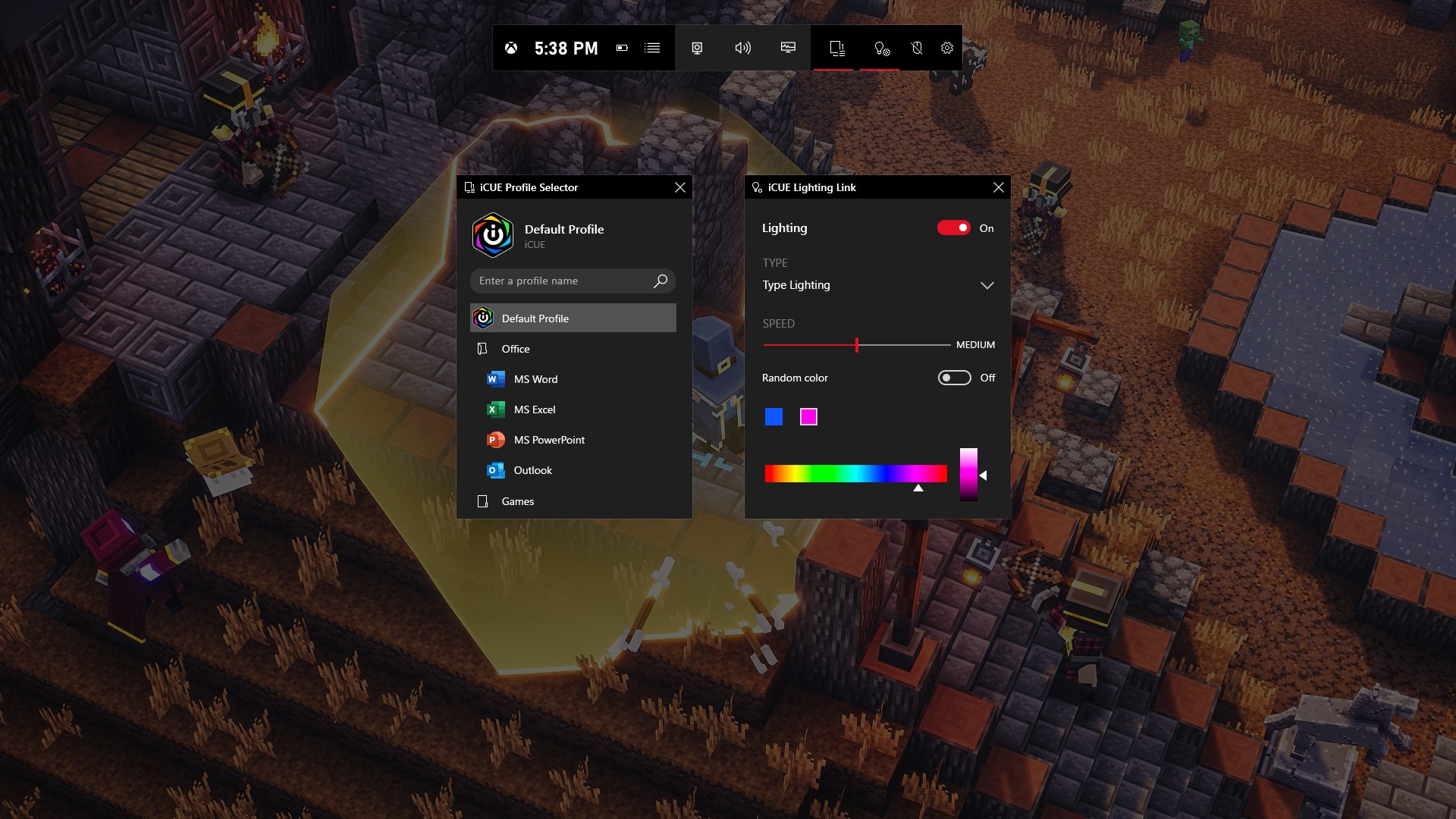Expand the Games profile group
The width and height of the screenshot is (1456, 819).
tap(516, 500)
